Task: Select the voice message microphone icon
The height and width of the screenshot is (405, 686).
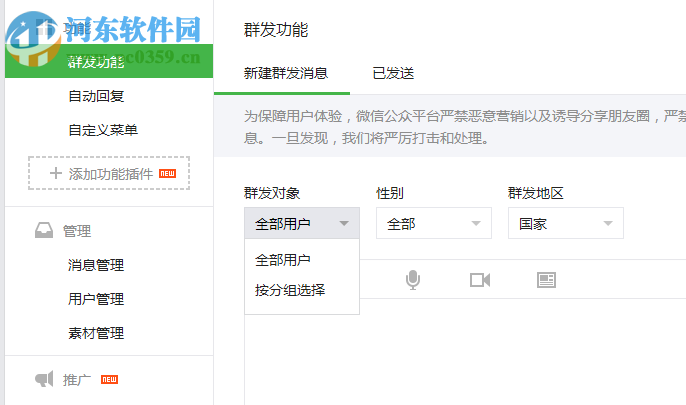Action: (413, 280)
